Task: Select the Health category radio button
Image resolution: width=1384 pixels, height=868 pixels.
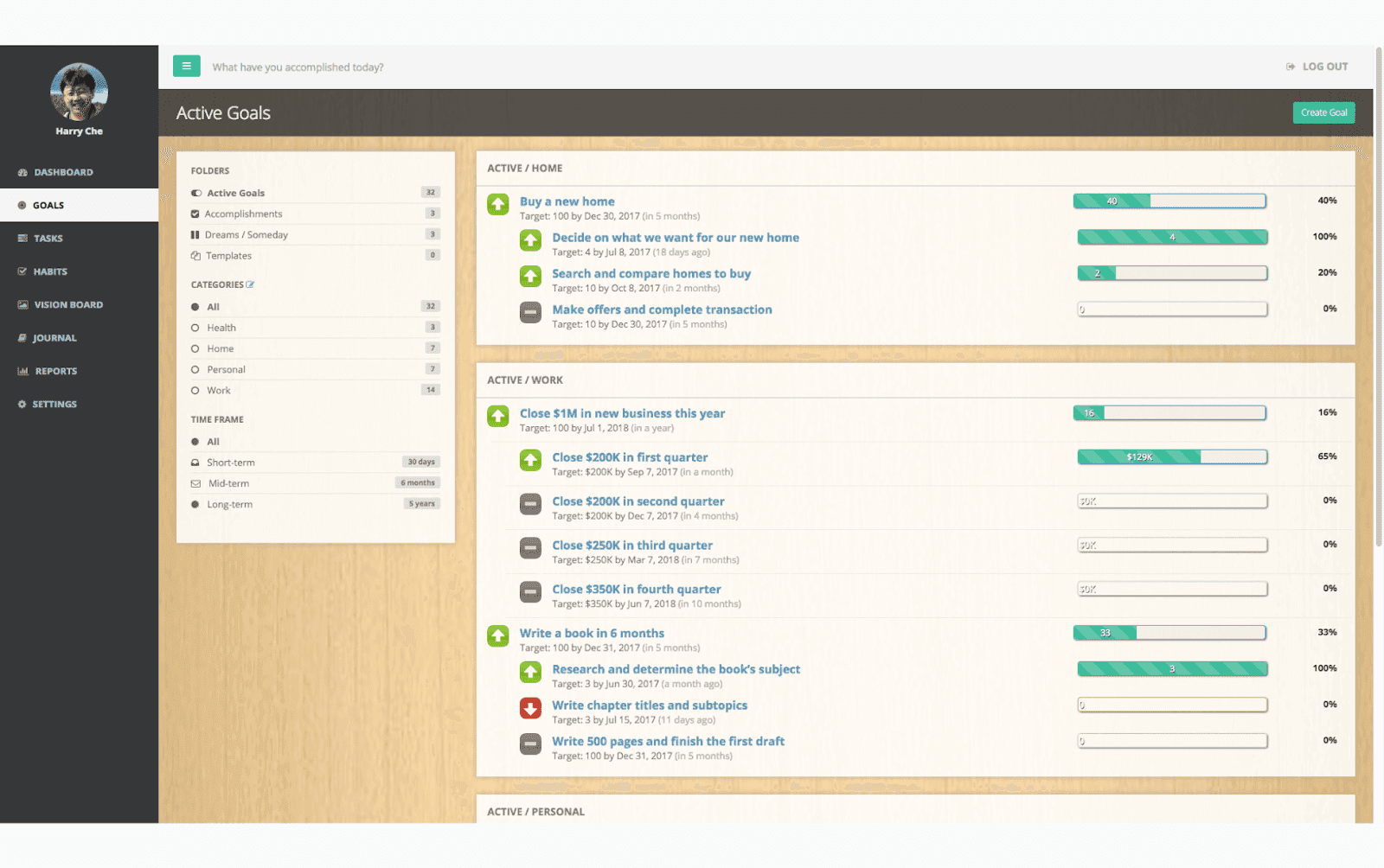Action: click(x=197, y=327)
